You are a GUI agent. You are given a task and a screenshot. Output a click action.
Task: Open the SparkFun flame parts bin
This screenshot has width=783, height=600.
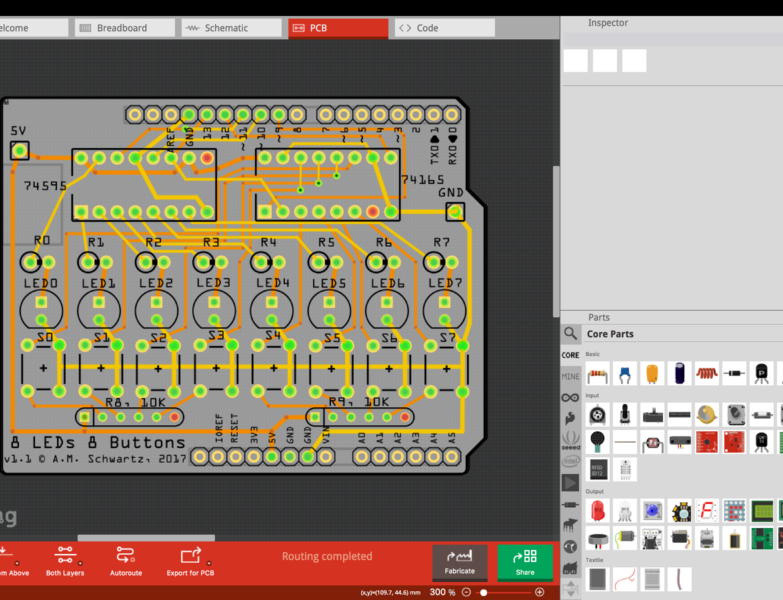(570, 418)
